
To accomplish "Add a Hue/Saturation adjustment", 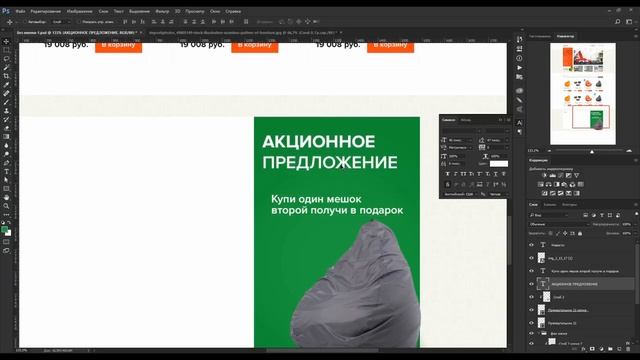I will coord(541,184).
